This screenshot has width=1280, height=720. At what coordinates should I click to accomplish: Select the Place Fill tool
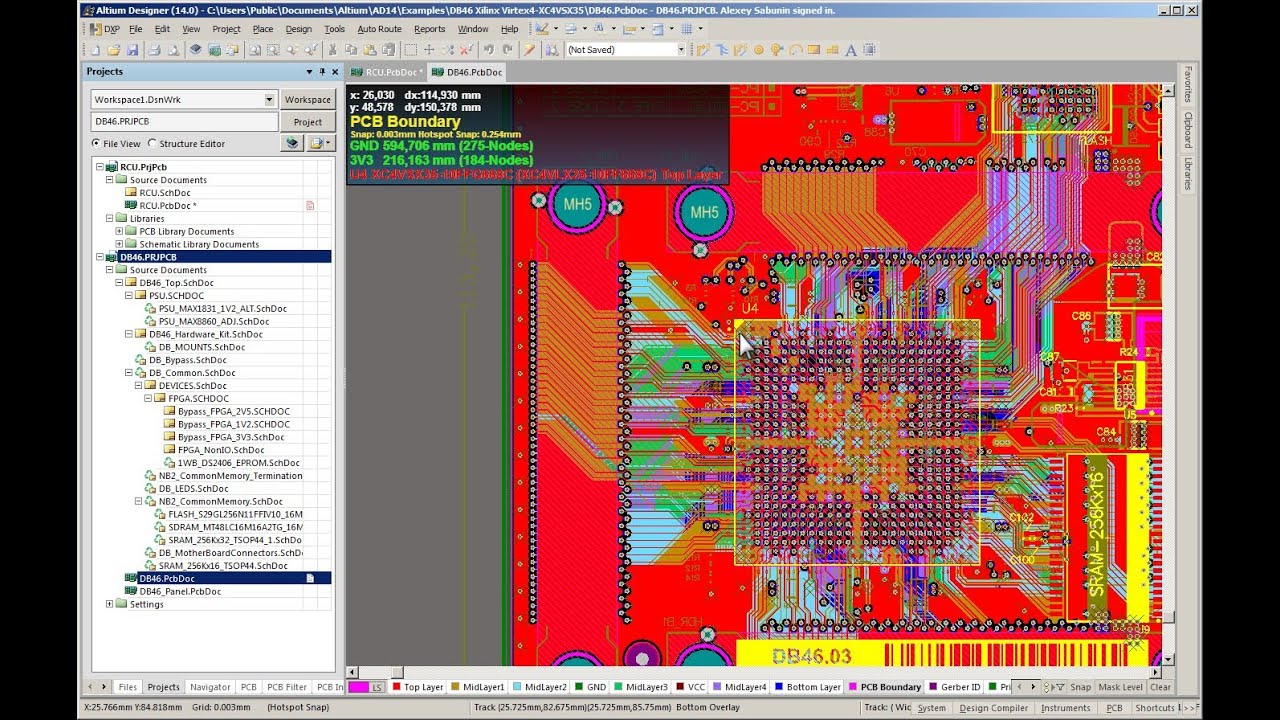813,50
